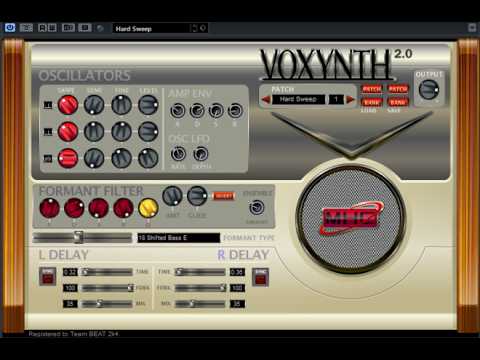The image size is (480, 360).
Task: Click oscillator 3 Semi knob
Action: [x=94, y=158]
